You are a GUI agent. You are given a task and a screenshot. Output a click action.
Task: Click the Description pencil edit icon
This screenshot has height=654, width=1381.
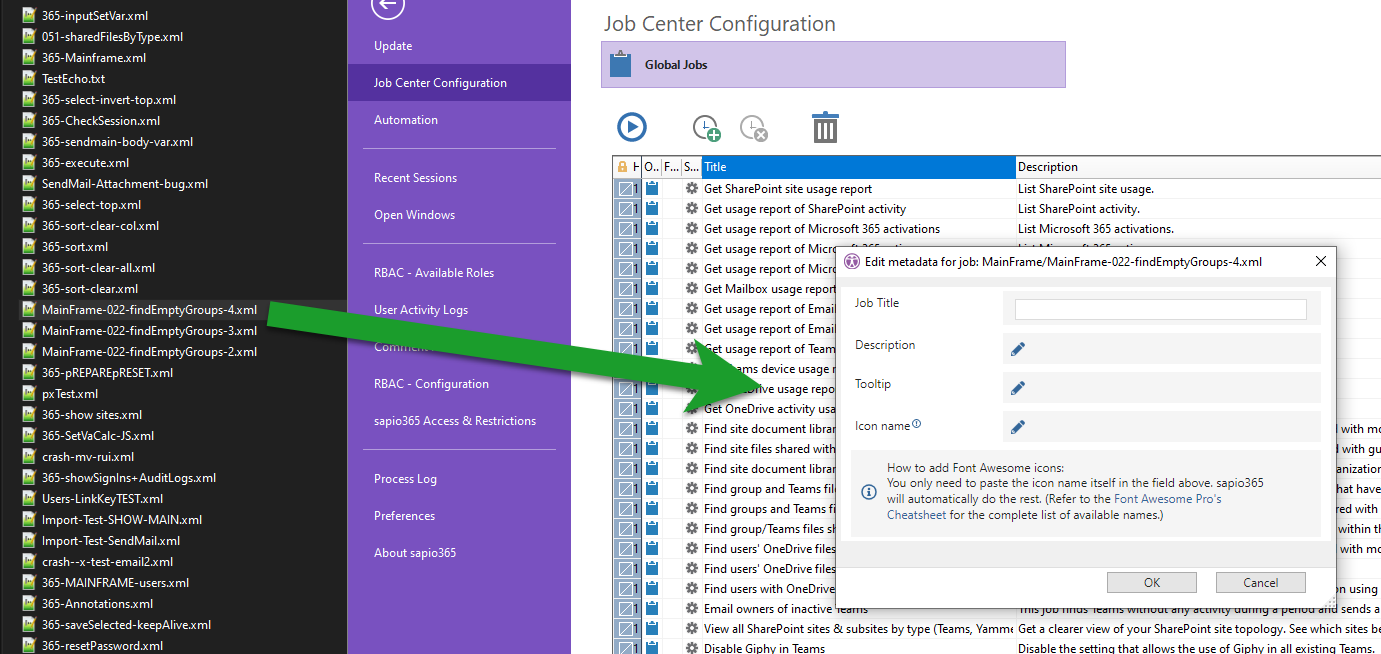pyautogui.click(x=1018, y=349)
